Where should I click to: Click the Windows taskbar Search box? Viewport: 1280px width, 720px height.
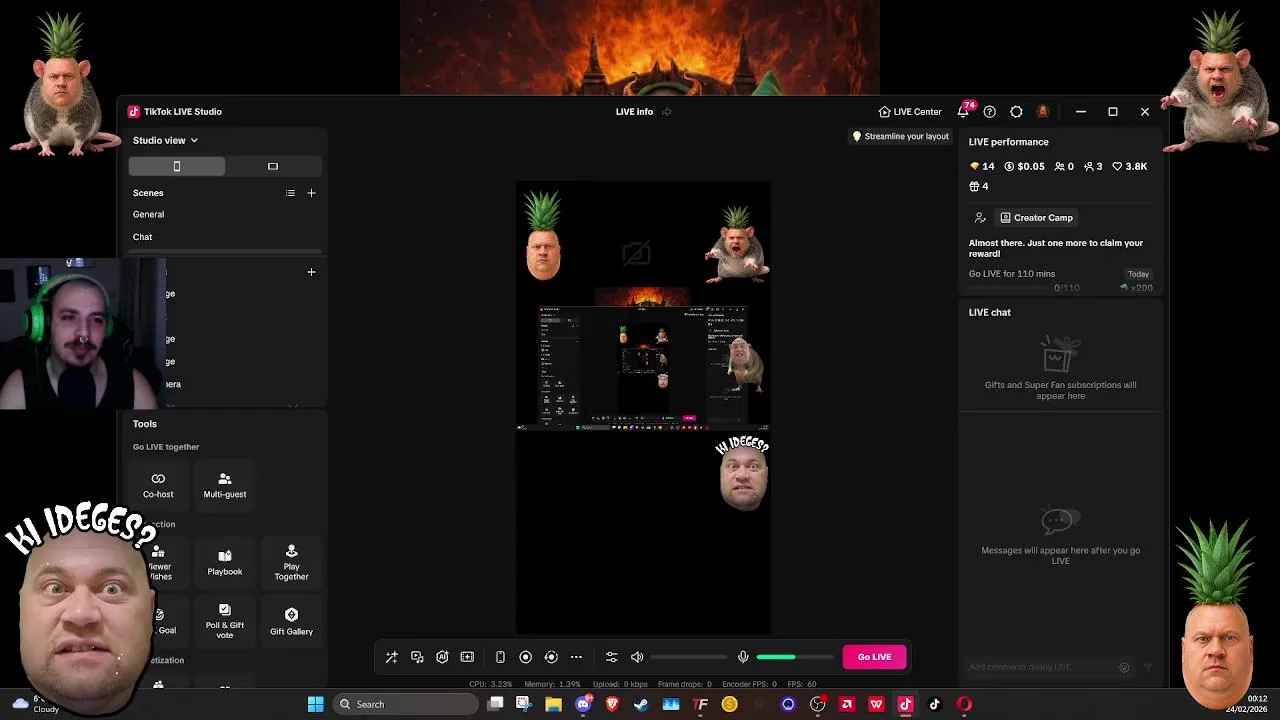406,704
